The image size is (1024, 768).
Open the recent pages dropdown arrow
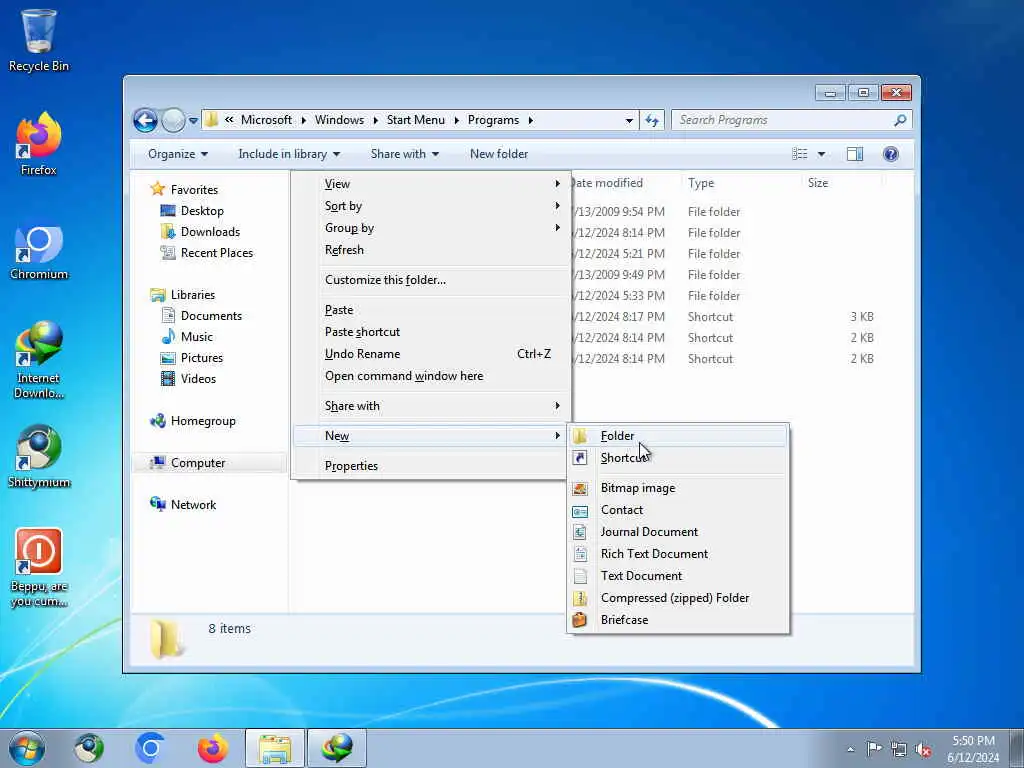point(193,121)
